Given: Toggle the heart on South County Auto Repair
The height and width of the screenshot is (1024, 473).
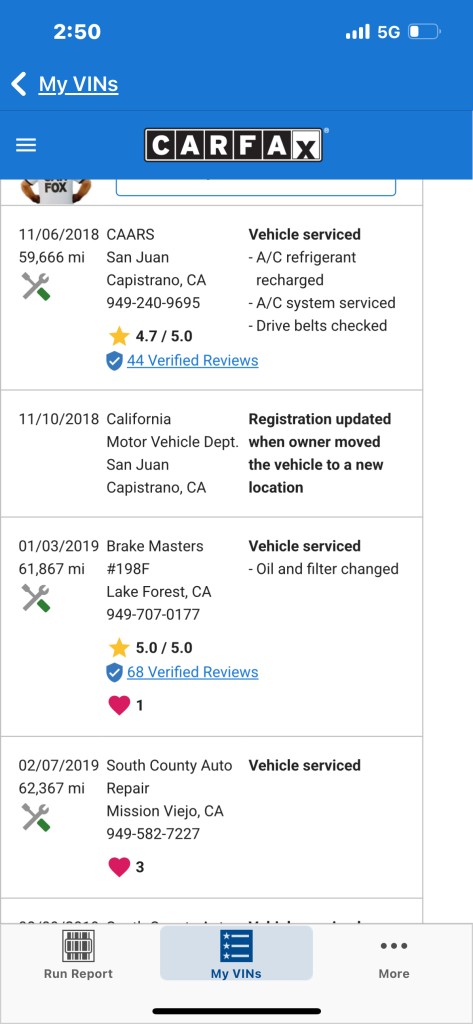Looking at the screenshot, I should [119, 867].
